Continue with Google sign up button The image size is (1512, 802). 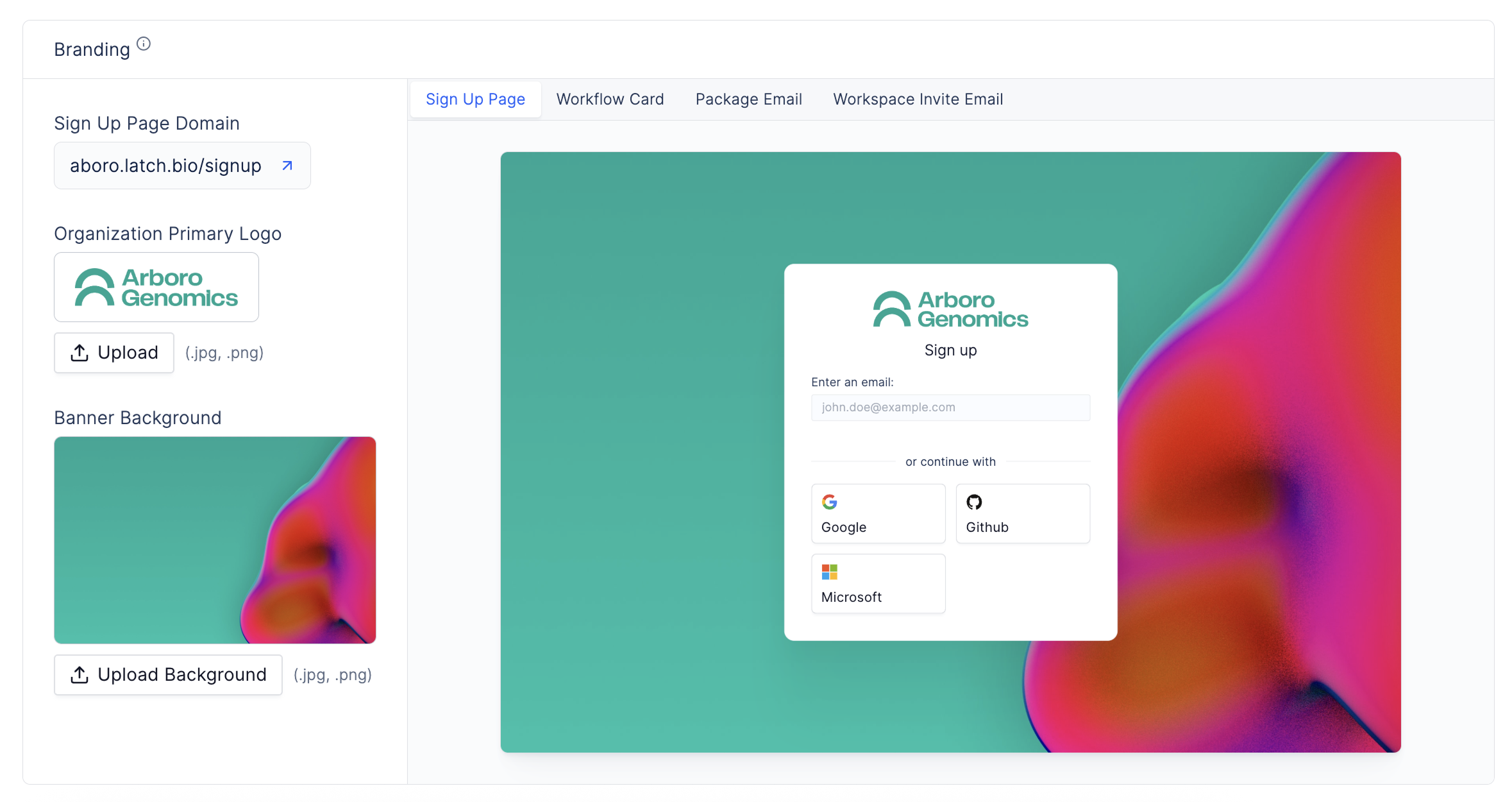click(878, 513)
